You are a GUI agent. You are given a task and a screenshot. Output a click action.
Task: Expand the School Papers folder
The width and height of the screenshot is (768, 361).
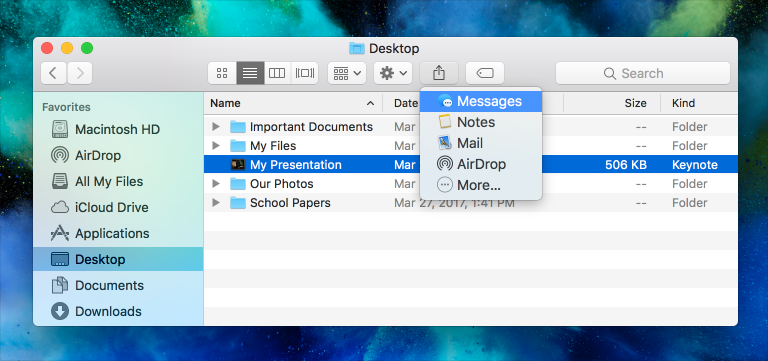point(216,203)
